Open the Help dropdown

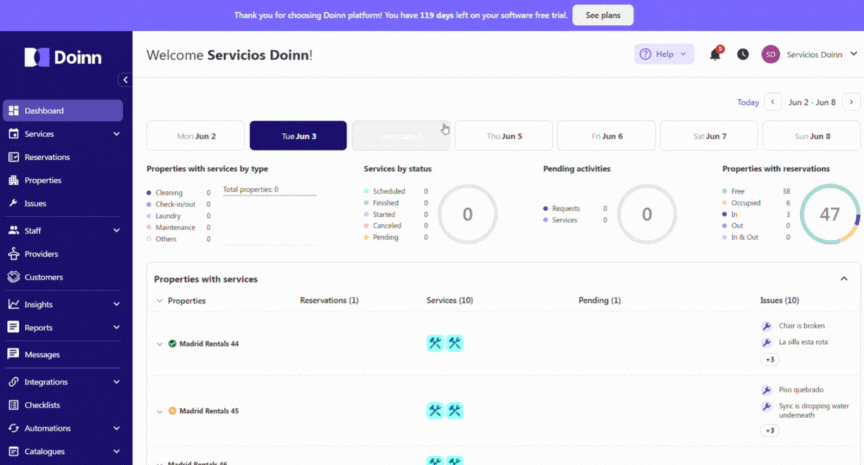[x=664, y=54]
